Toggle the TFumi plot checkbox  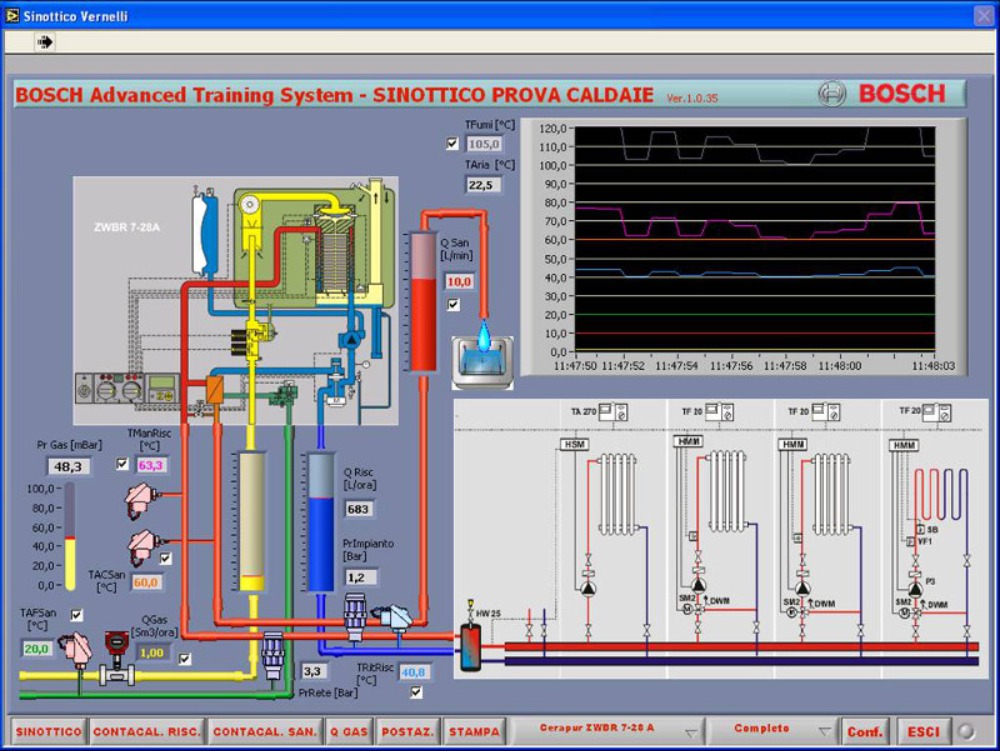pos(452,143)
